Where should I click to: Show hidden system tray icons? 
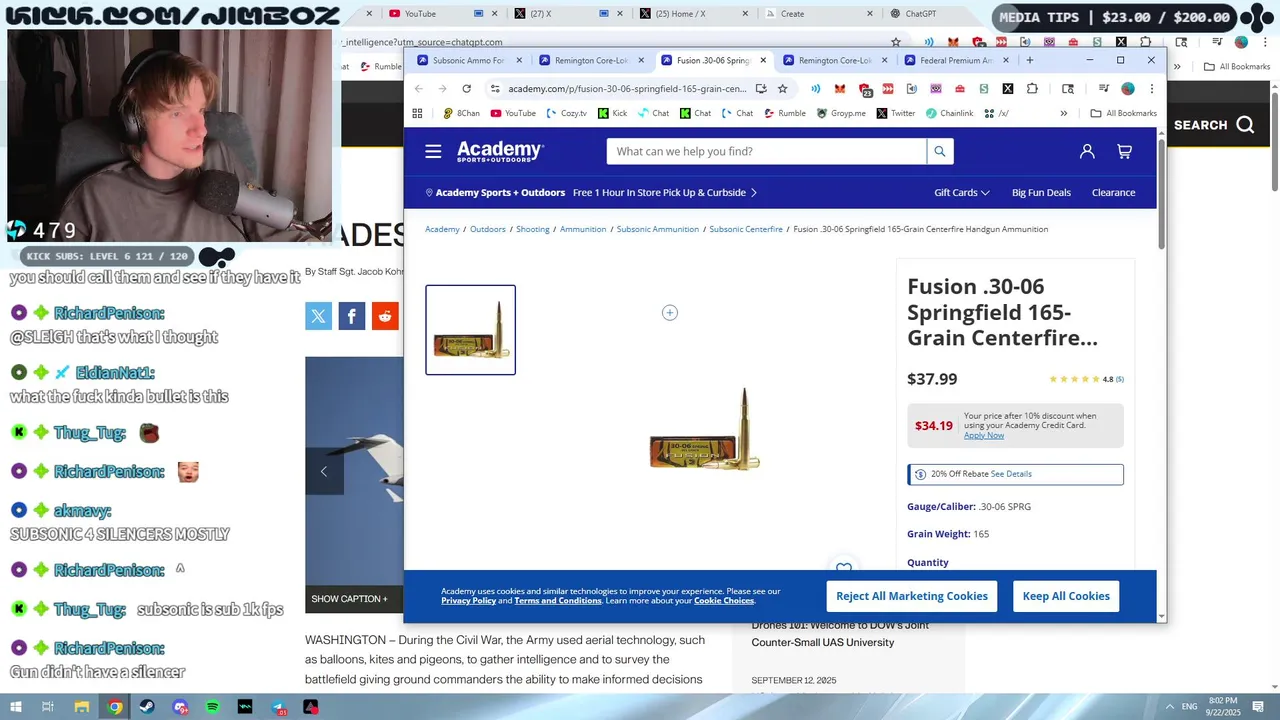[x=1170, y=707]
